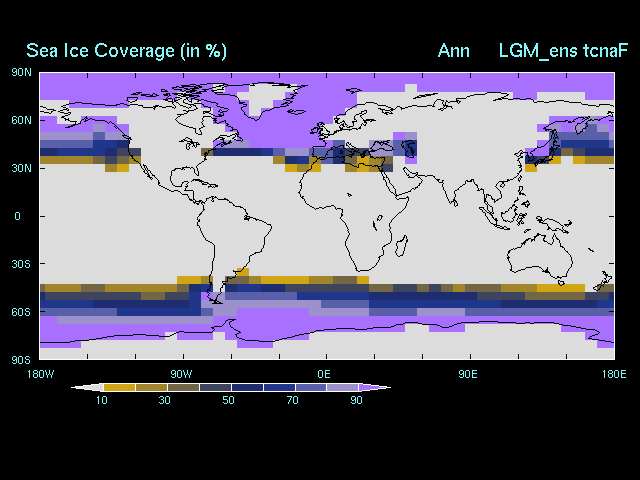
Task: Click the '60S' latitude axis label
Action: (x=21, y=312)
